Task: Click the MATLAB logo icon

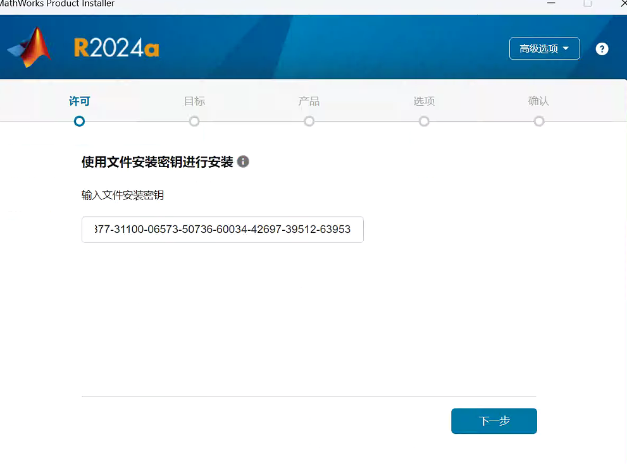Action: 30,47
